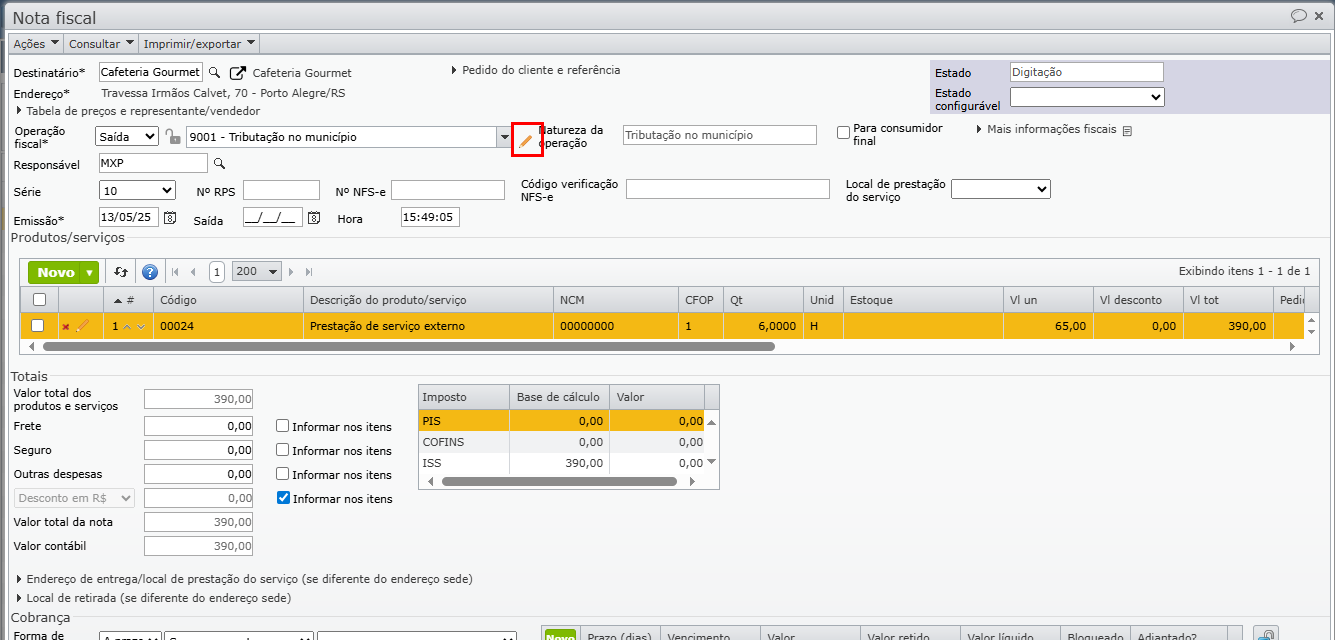This screenshot has width=1335, height=640.
Task: Click the padlock icon beside Operação fiscal
Action: tap(173, 137)
